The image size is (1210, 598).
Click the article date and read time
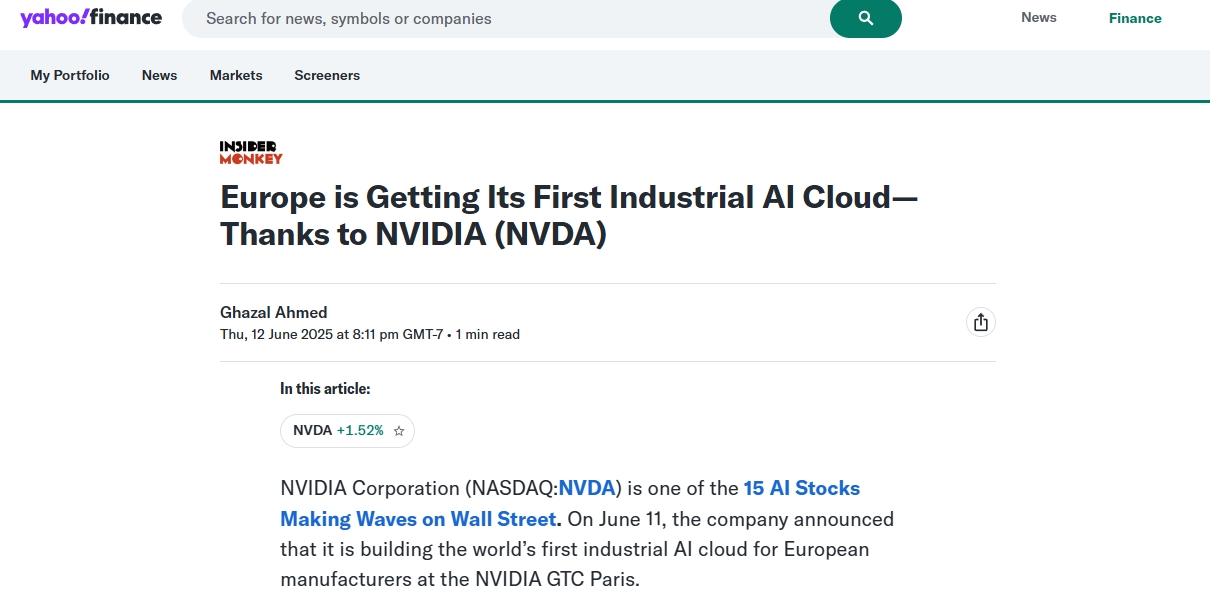370,334
